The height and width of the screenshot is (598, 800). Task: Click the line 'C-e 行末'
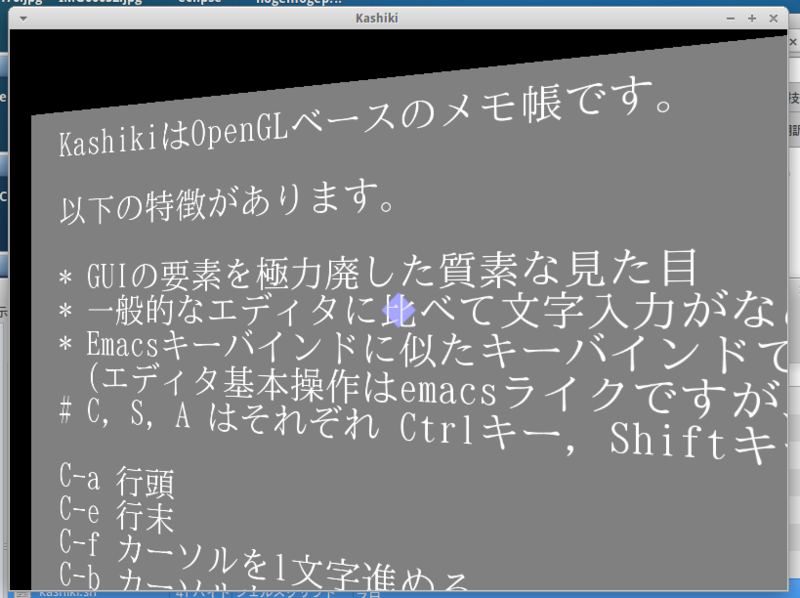coord(117,514)
